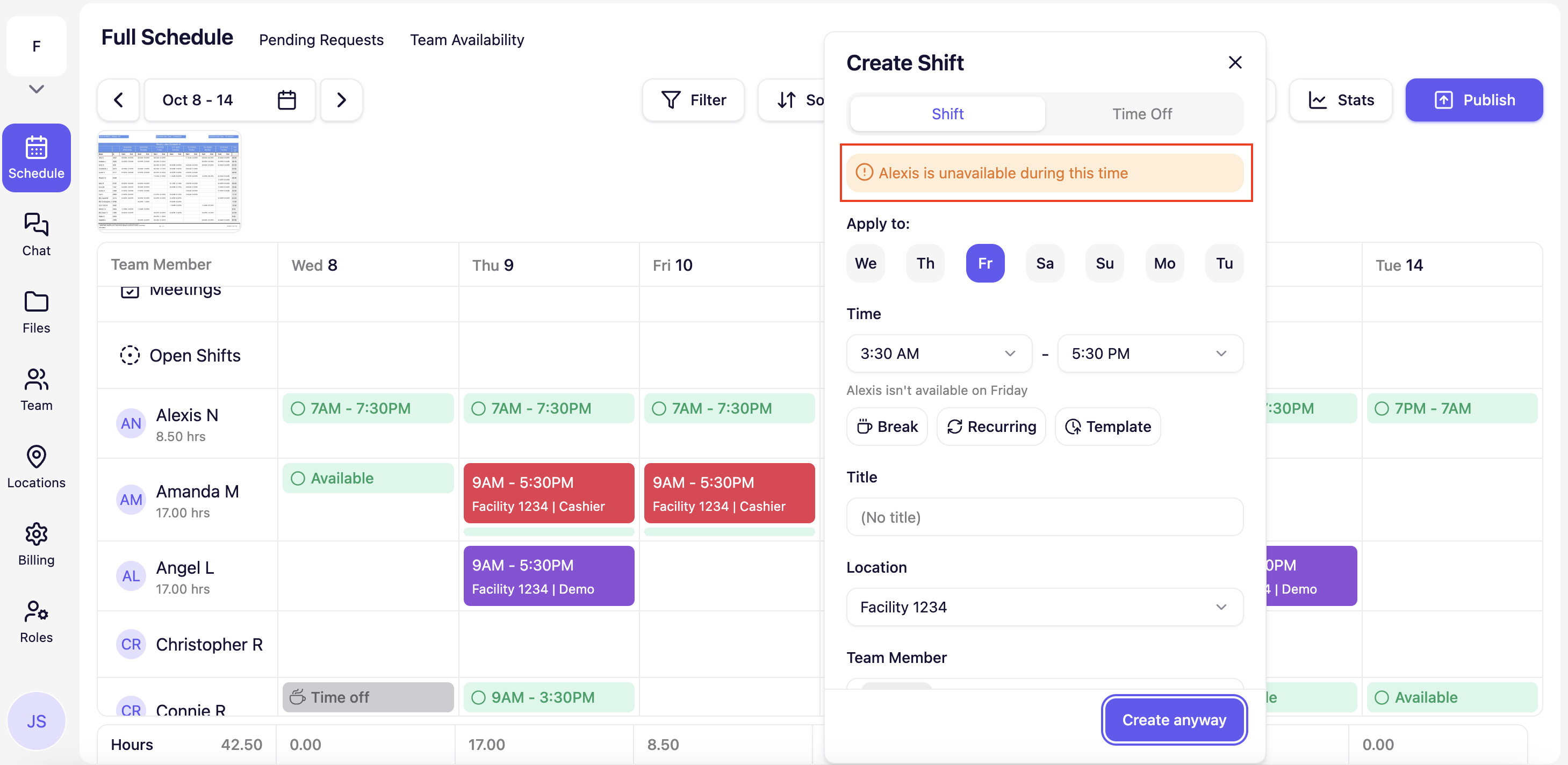Screen dimensions: 1568x765
Task: Toggle Saturday in Apply to days
Action: tap(1044, 263)
